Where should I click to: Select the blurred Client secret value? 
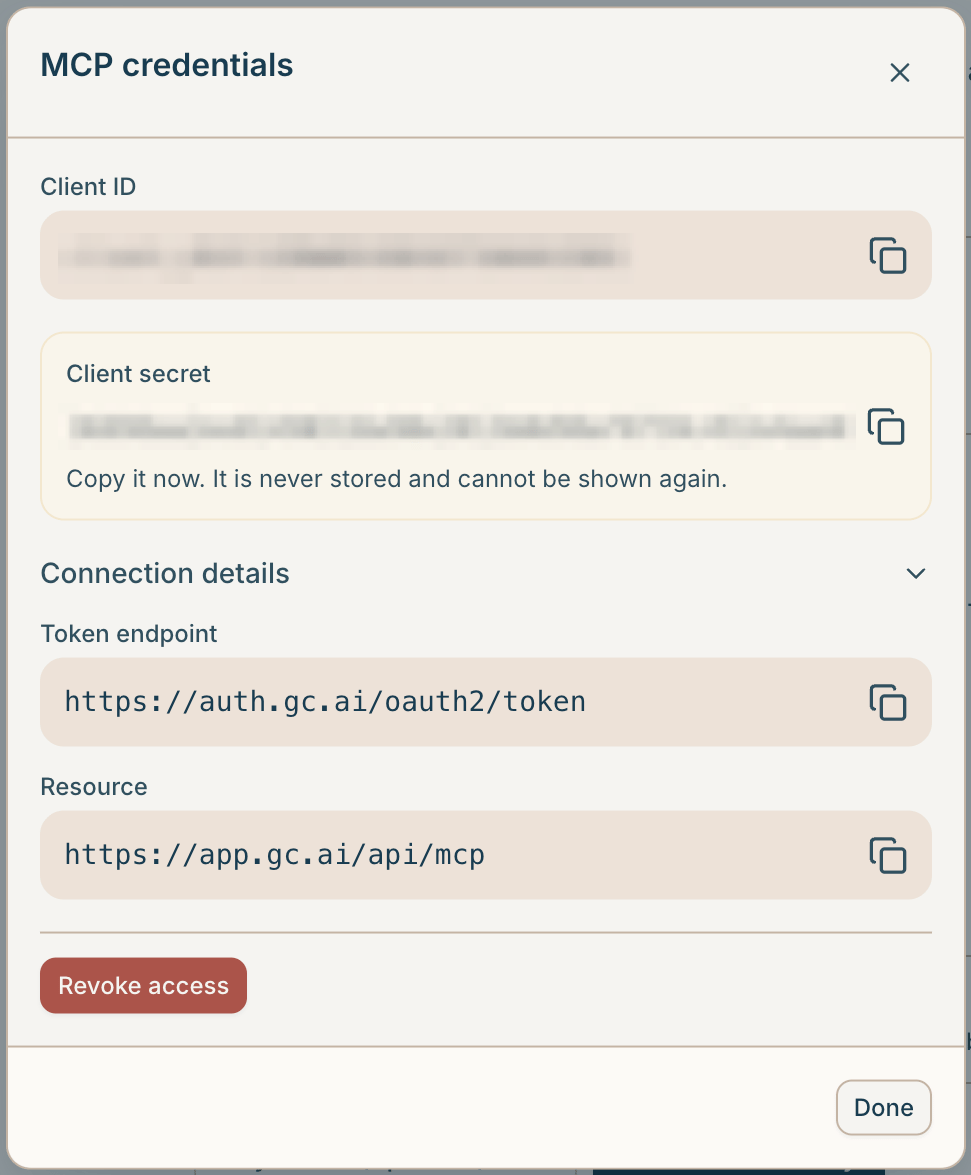[461, 426]
